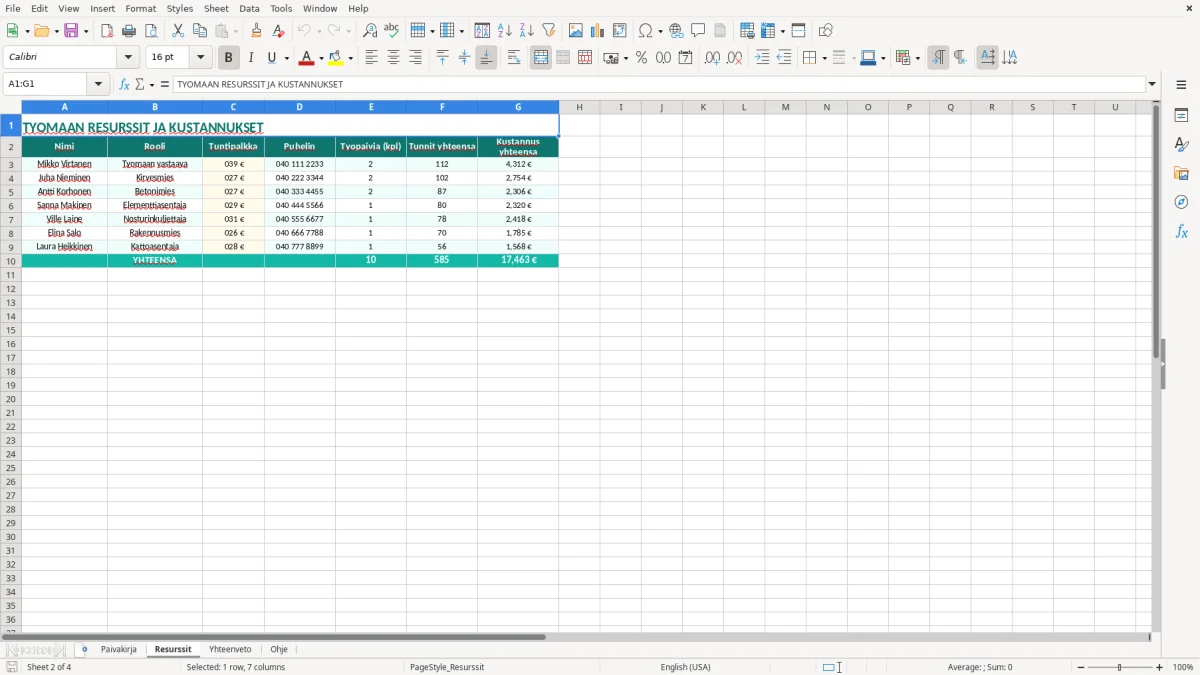This screenshot has height=675, width=1200.
Task: Clear direct formatting icon
Action: click(x=279, y=31)
